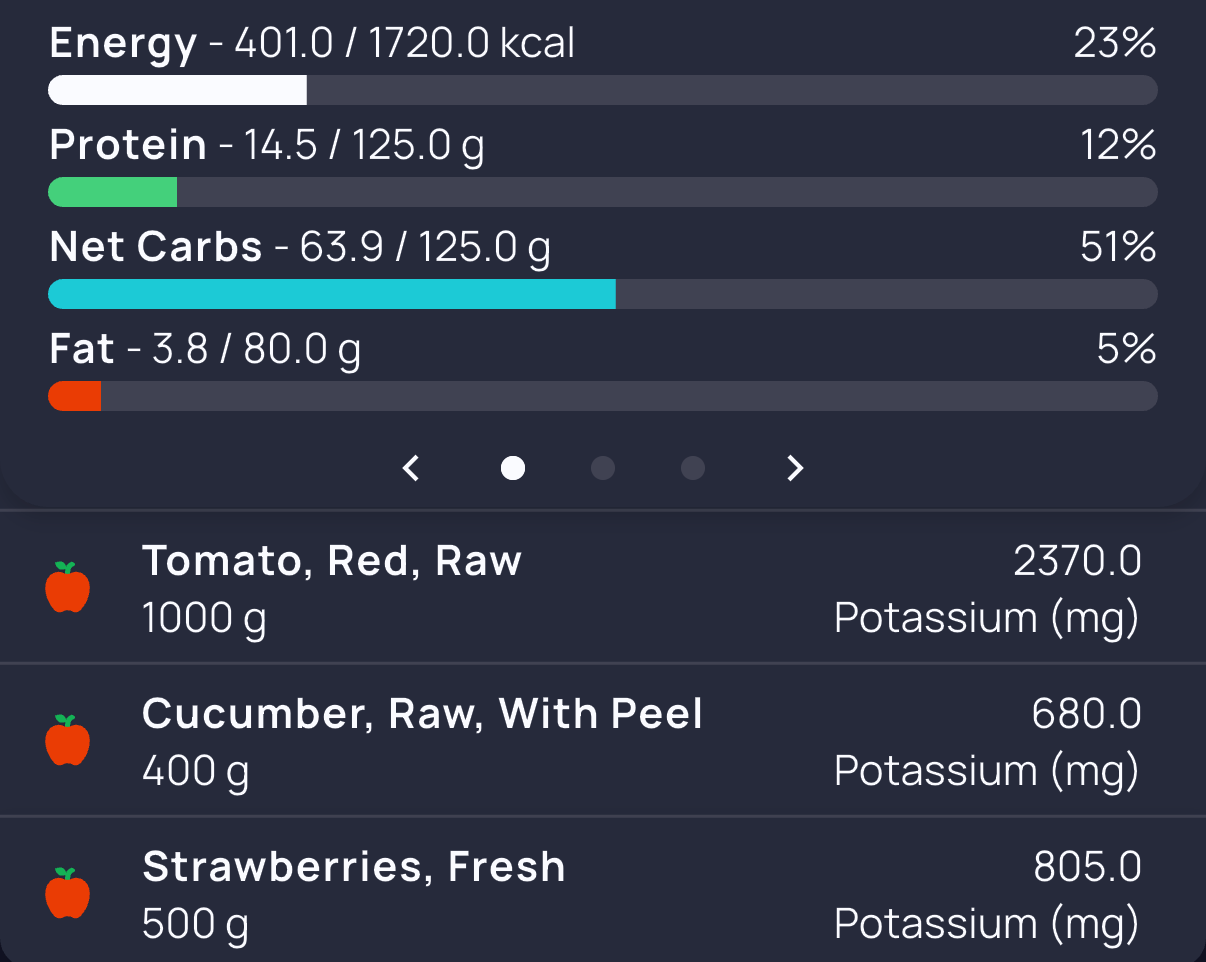Screen dimensions: 1206x962
Task: Select the third page indicator dot
Action: point(693,468)
